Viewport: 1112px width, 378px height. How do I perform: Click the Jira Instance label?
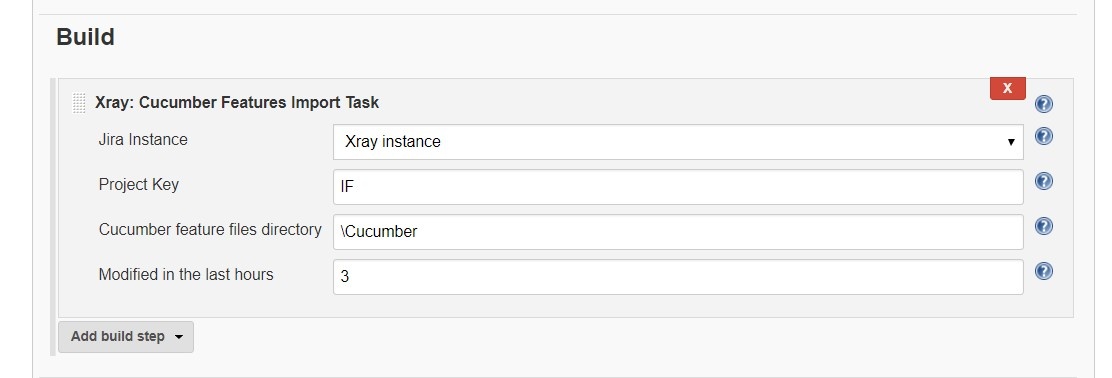click(143, 140)
